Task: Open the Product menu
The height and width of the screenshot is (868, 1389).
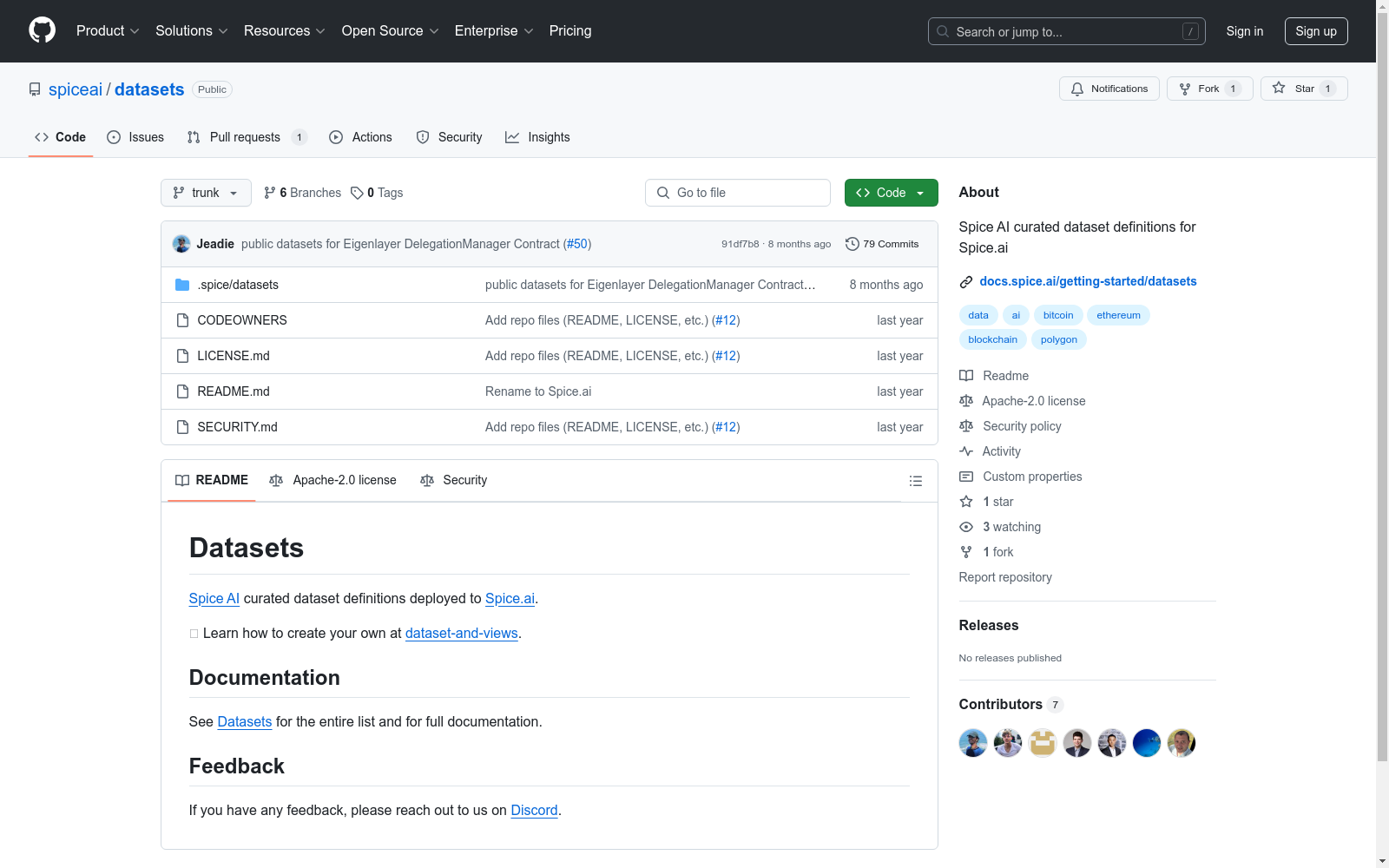Action: coord(108,31)
